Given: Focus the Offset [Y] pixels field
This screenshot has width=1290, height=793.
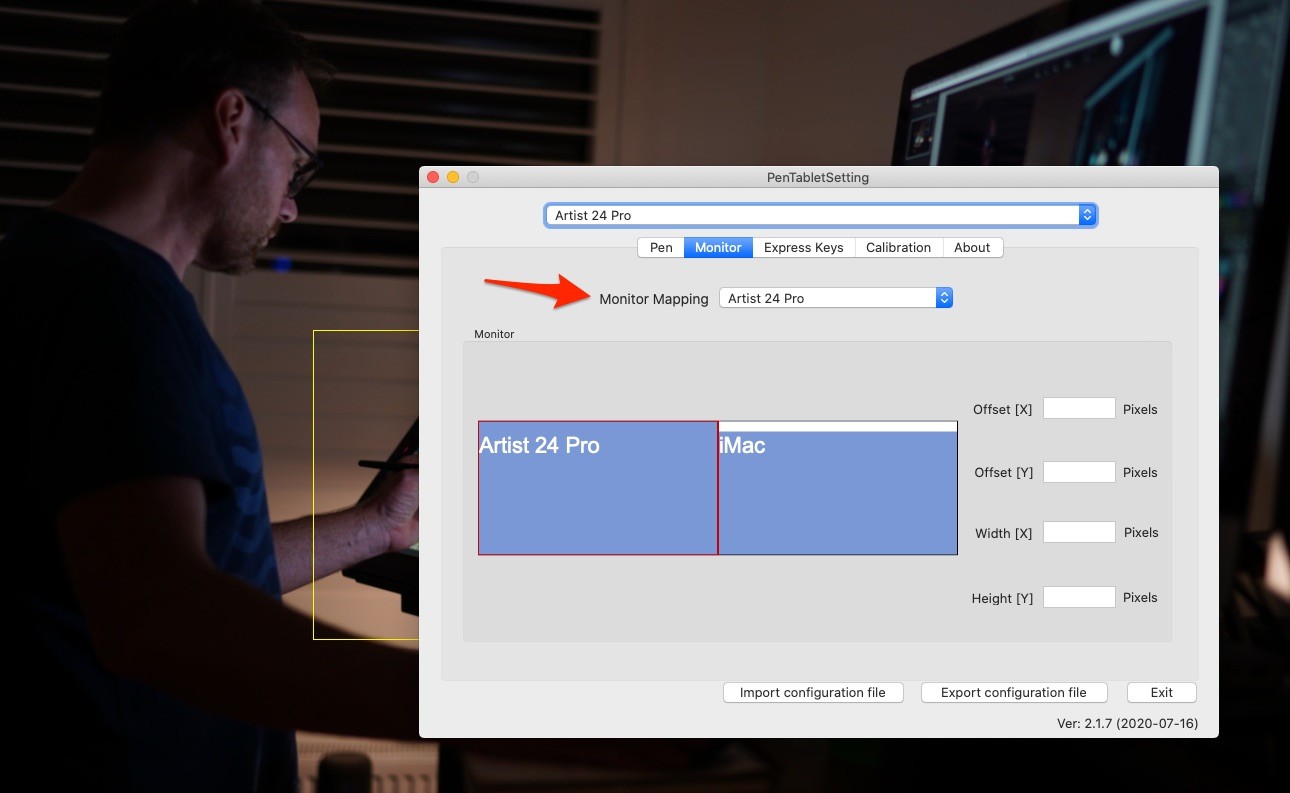Looking at the screenshot, I should tap(1079, 472).
